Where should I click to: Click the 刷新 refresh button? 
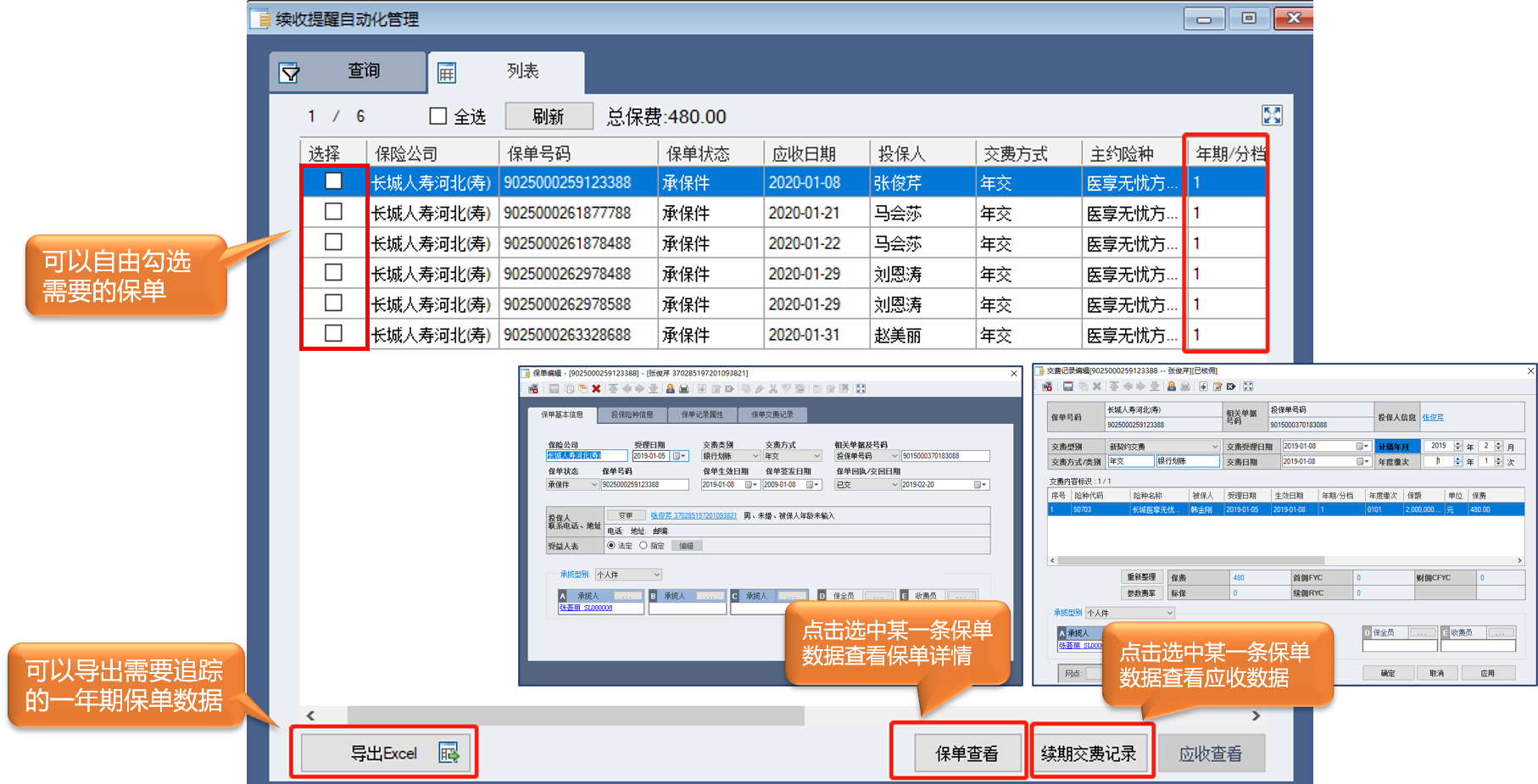click(548, 116)
